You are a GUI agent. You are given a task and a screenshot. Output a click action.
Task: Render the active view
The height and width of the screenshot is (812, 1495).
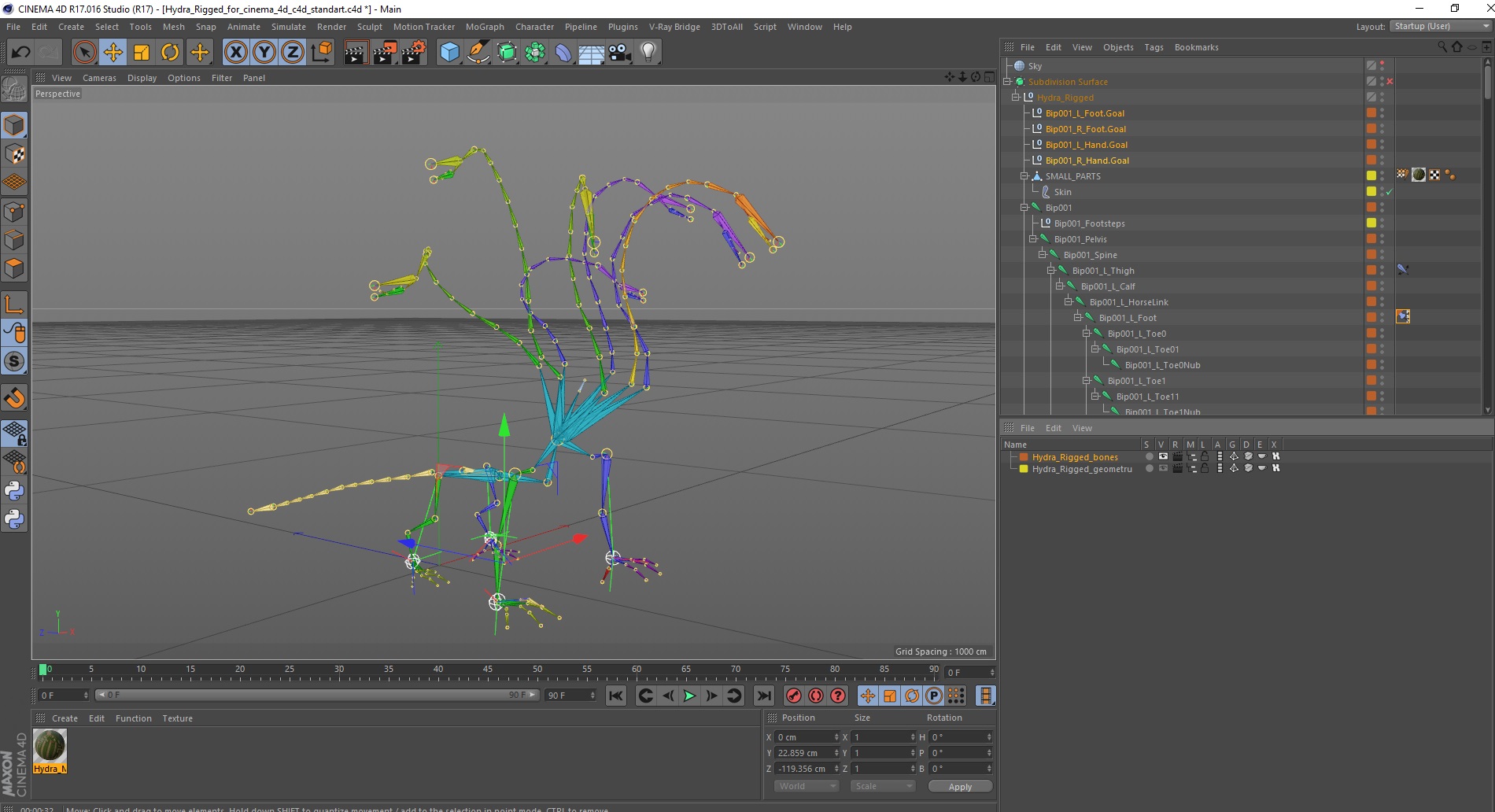tap(356, 53)
